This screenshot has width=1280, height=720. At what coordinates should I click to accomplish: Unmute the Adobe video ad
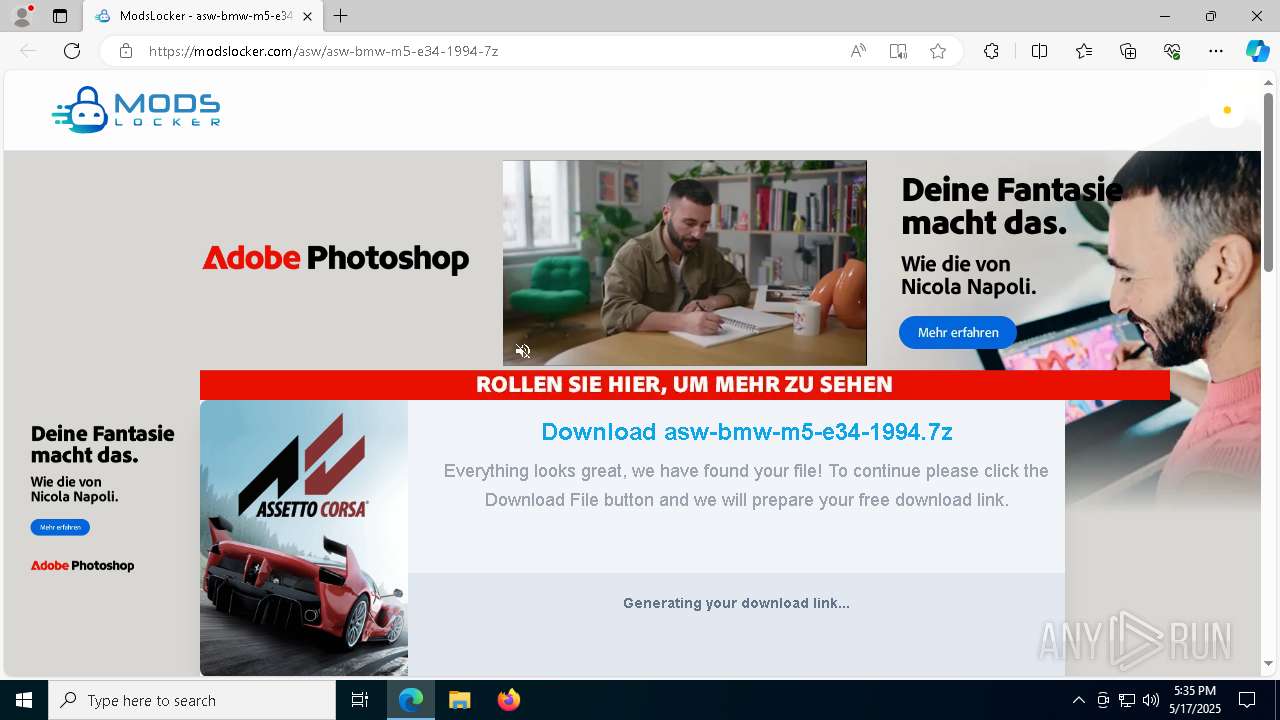(x=523, y=350)
